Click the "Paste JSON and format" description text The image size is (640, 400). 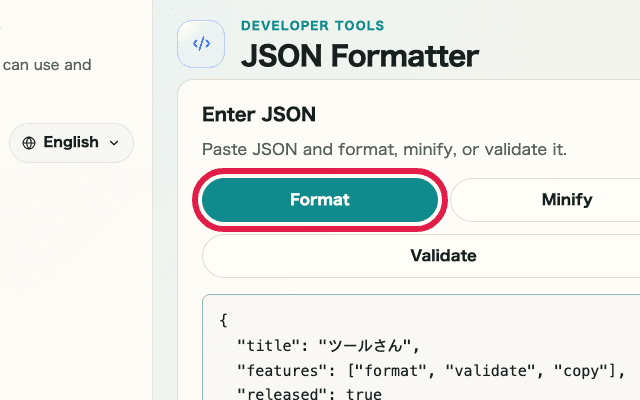coord(384,149)
